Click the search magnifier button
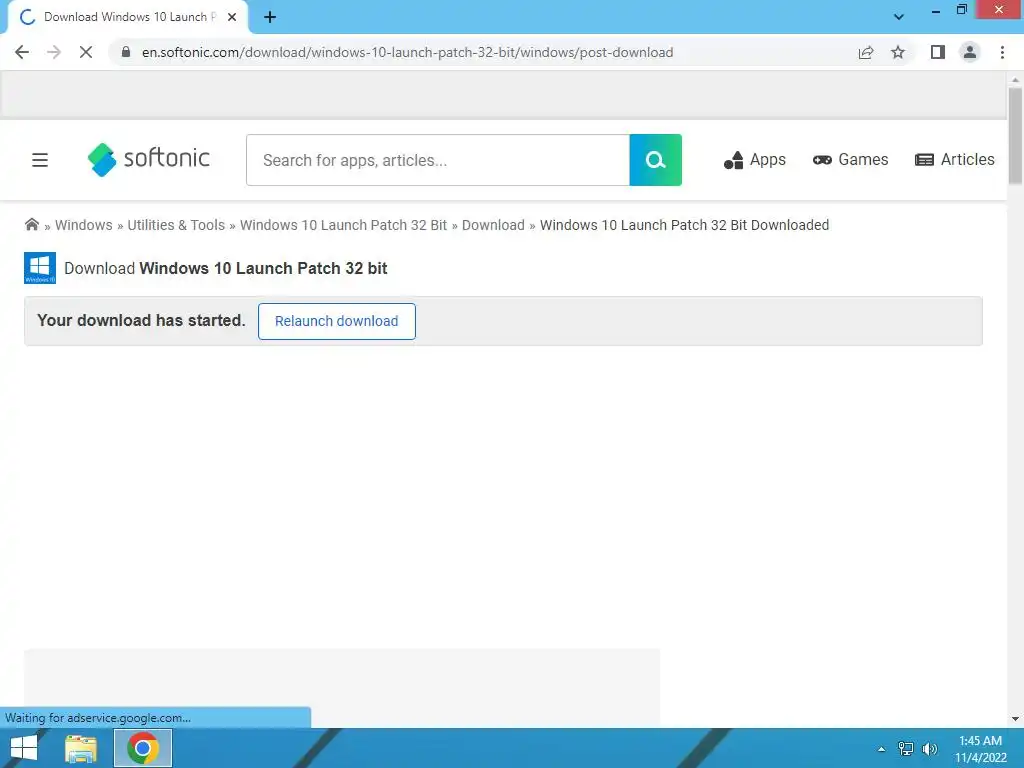The width and height of the screenshot is (1024, 768). (x=656, y=160)
